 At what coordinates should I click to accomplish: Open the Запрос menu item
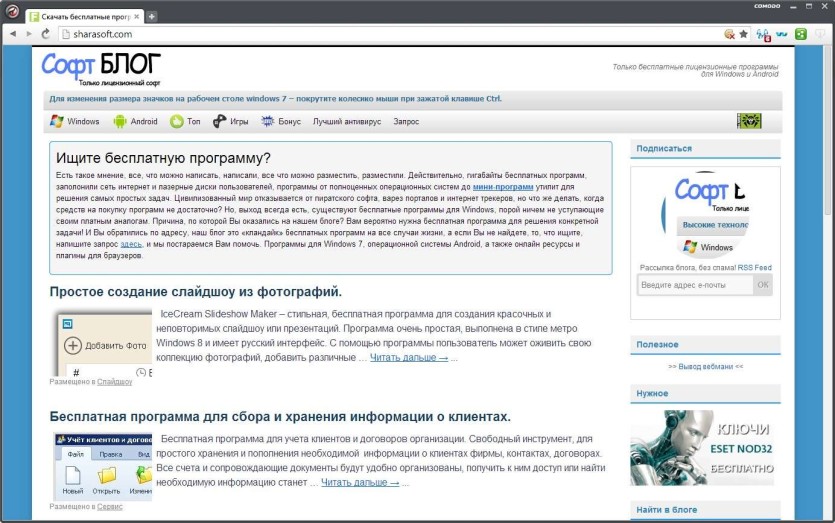pos(406,121)
